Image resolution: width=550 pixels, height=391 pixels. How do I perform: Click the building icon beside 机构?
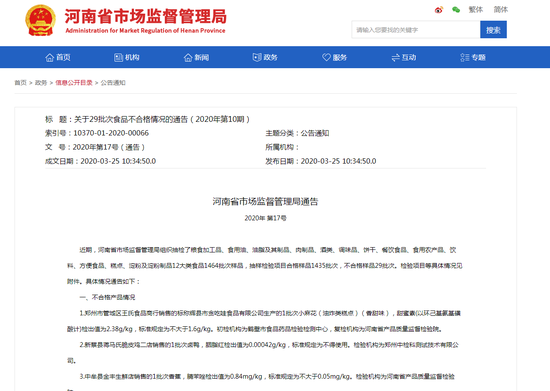pos(118,58)
